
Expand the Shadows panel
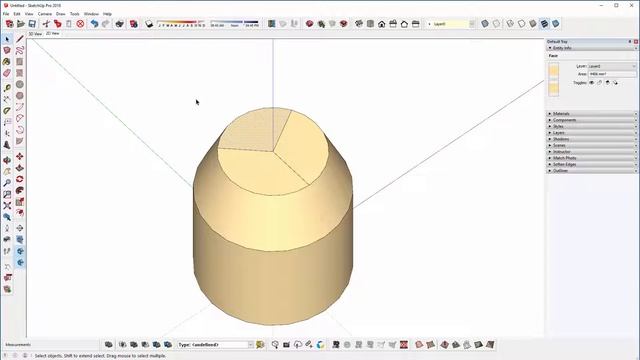592,139
